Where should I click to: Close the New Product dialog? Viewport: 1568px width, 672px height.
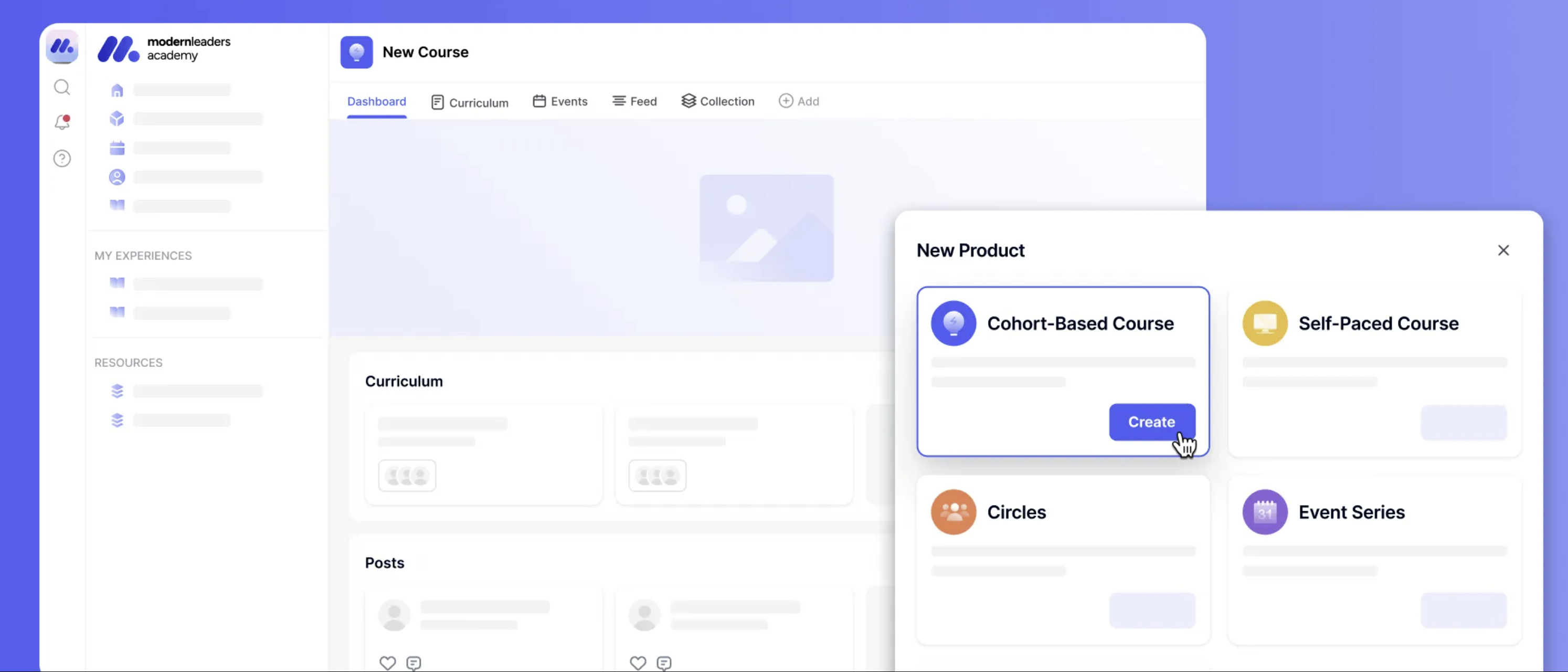[1503, 250]
